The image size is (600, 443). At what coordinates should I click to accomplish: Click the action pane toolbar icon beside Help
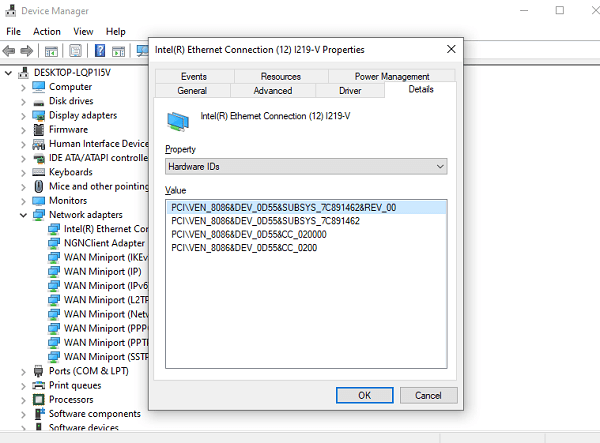(118, 50)
